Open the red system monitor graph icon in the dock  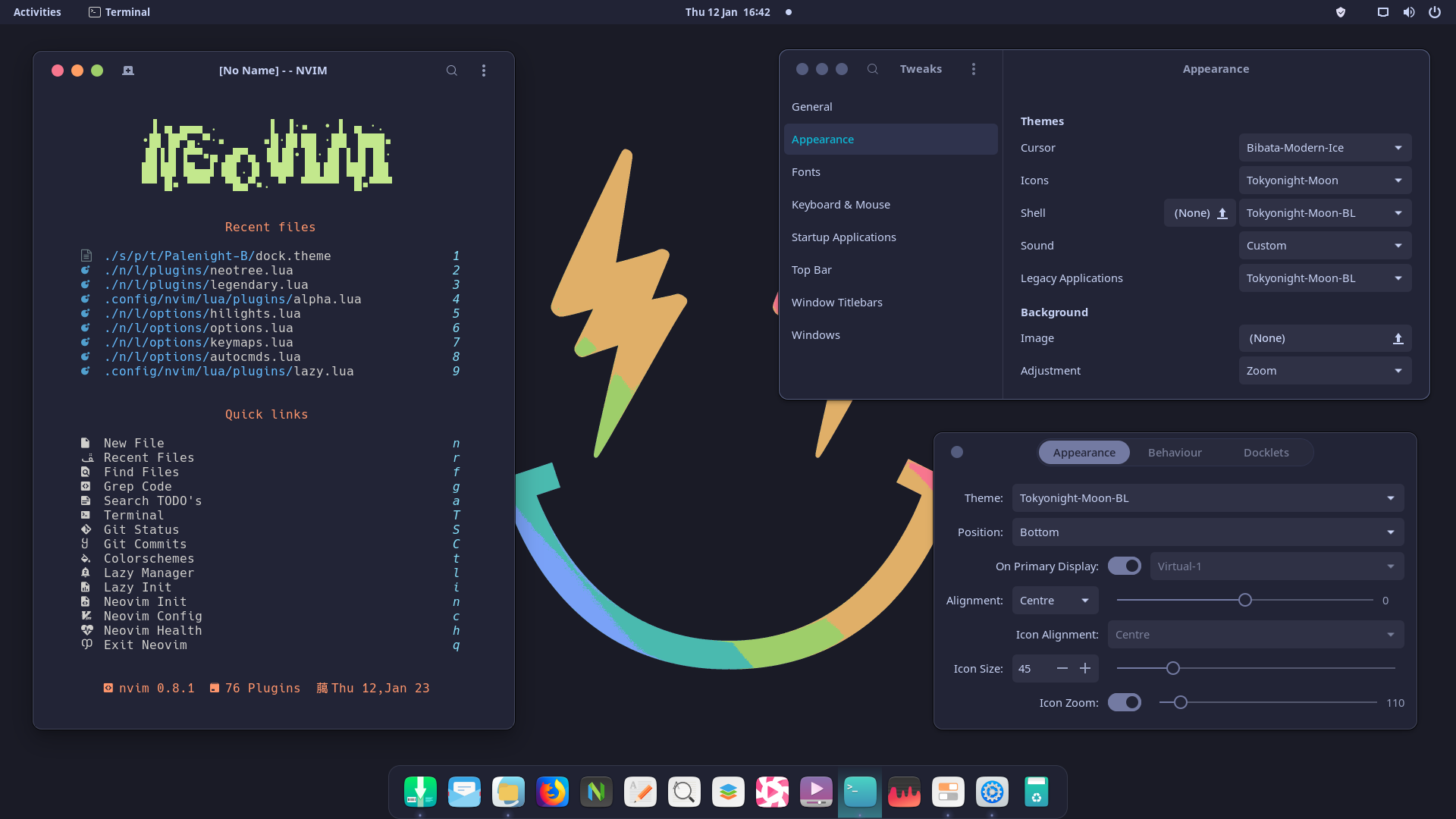click(904, 792)
